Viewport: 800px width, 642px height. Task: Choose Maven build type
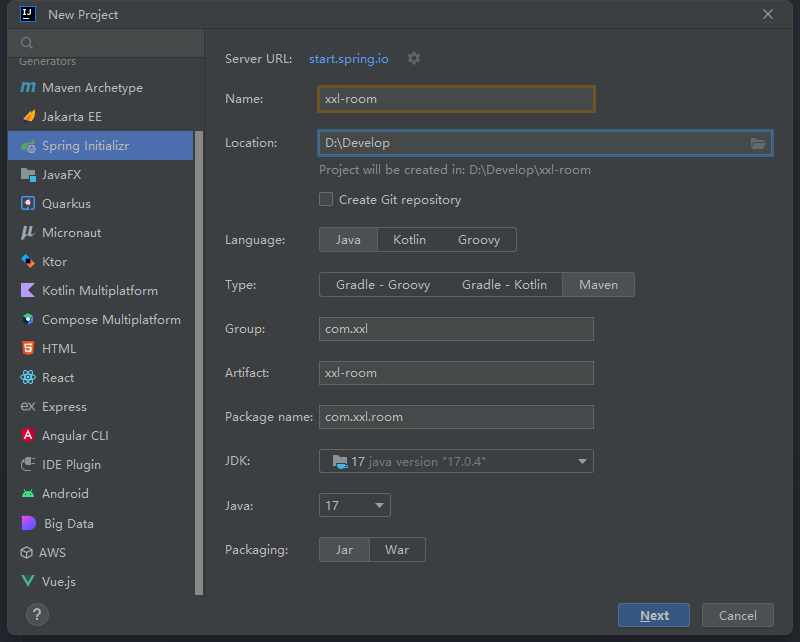coord(598,284)
